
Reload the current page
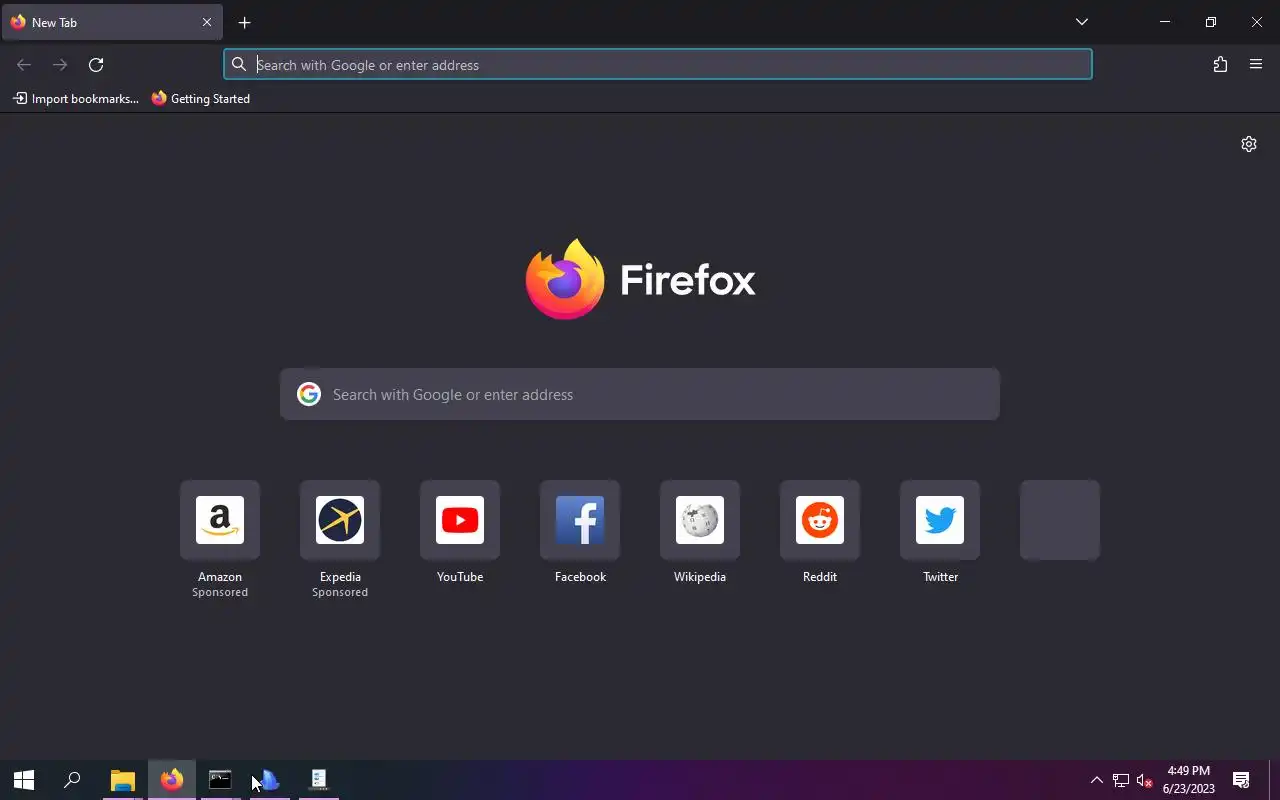(x=96, y=65)
